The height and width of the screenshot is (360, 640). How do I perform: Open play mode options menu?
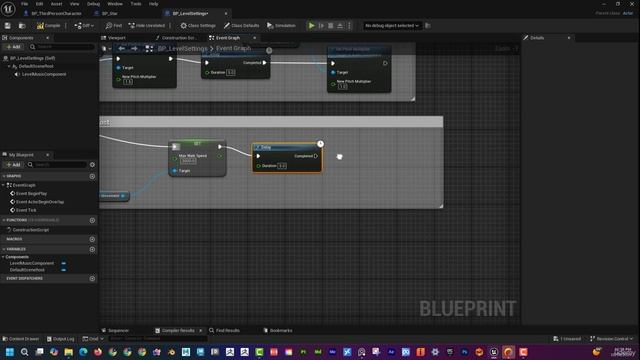pos(349,26)
